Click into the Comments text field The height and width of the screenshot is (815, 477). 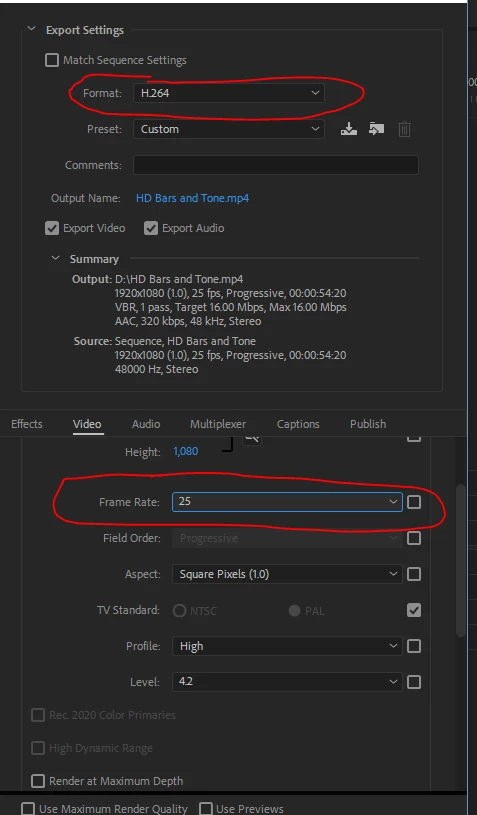pyautogui.click(x=275, y=165)
